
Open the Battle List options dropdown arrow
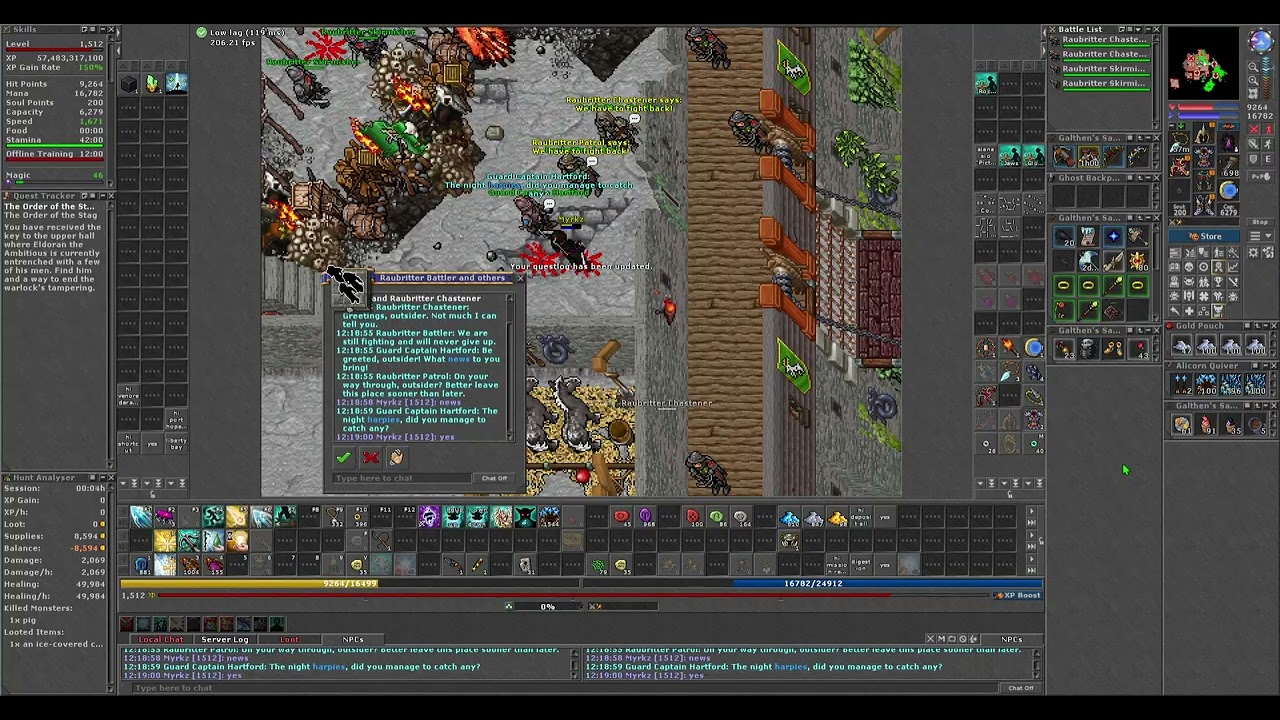point(1138,30)
